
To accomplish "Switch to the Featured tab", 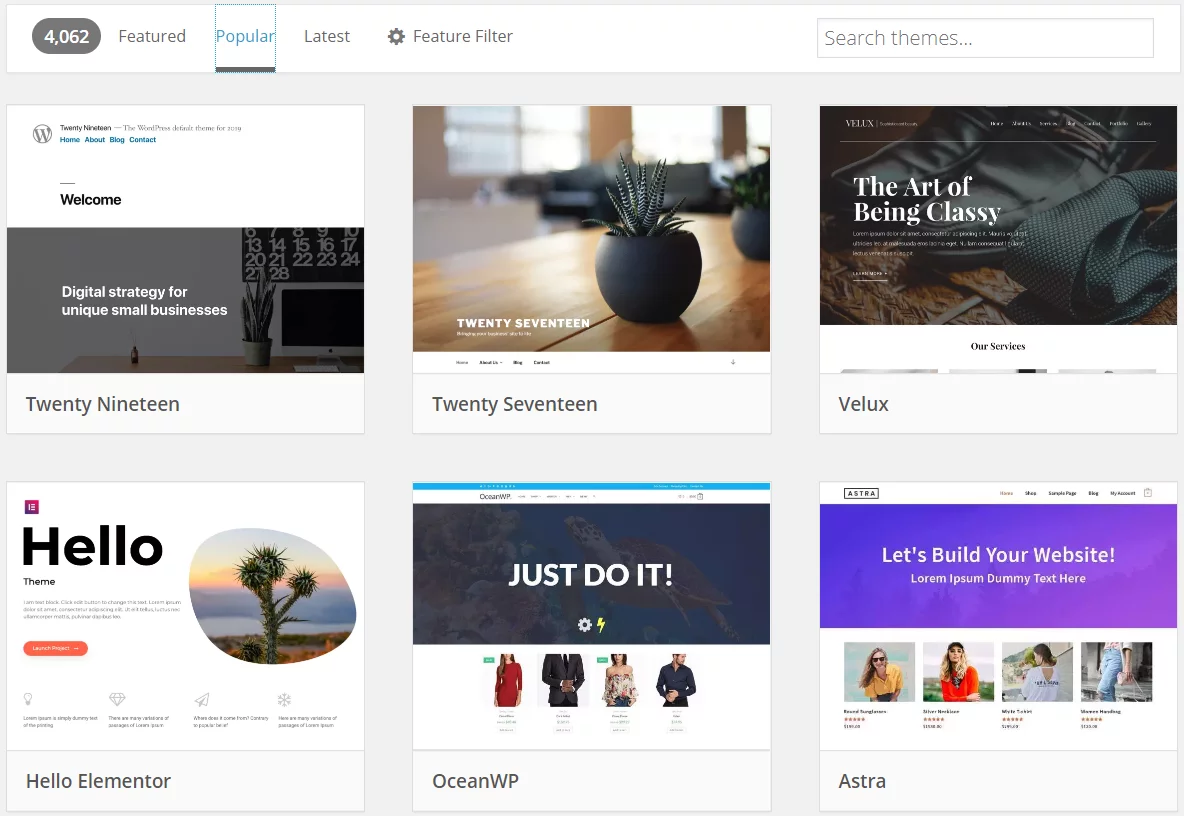I will click(x=152, y=36).
